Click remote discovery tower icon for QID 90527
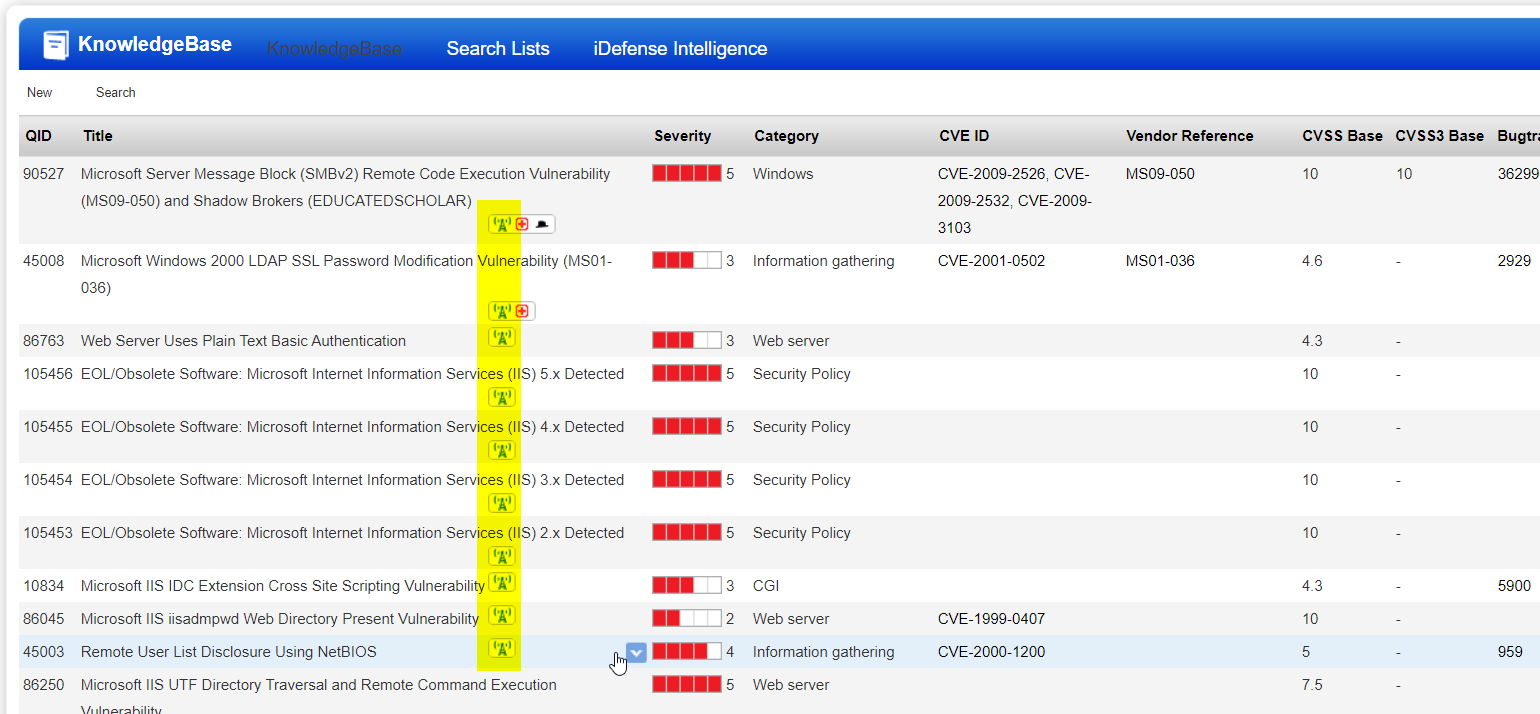The image size is (1540, 714). pyautogui.click(x=502, y=224)
